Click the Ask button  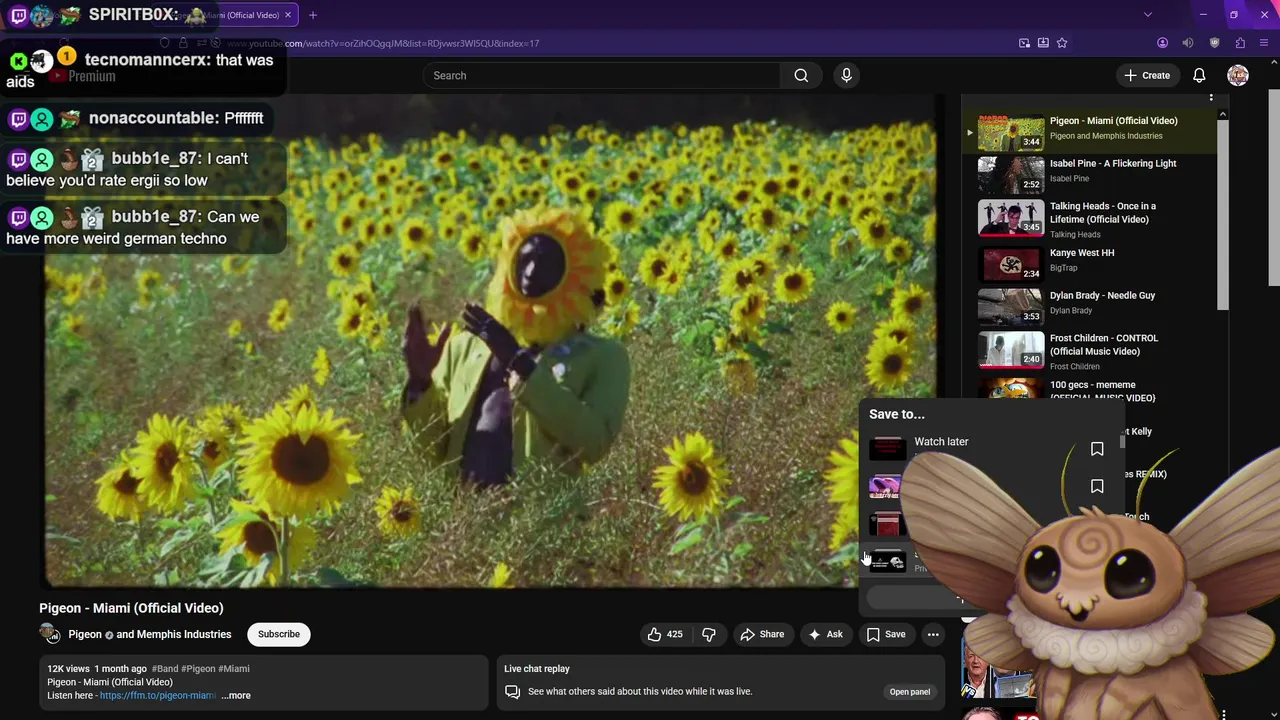coord(826,634)
